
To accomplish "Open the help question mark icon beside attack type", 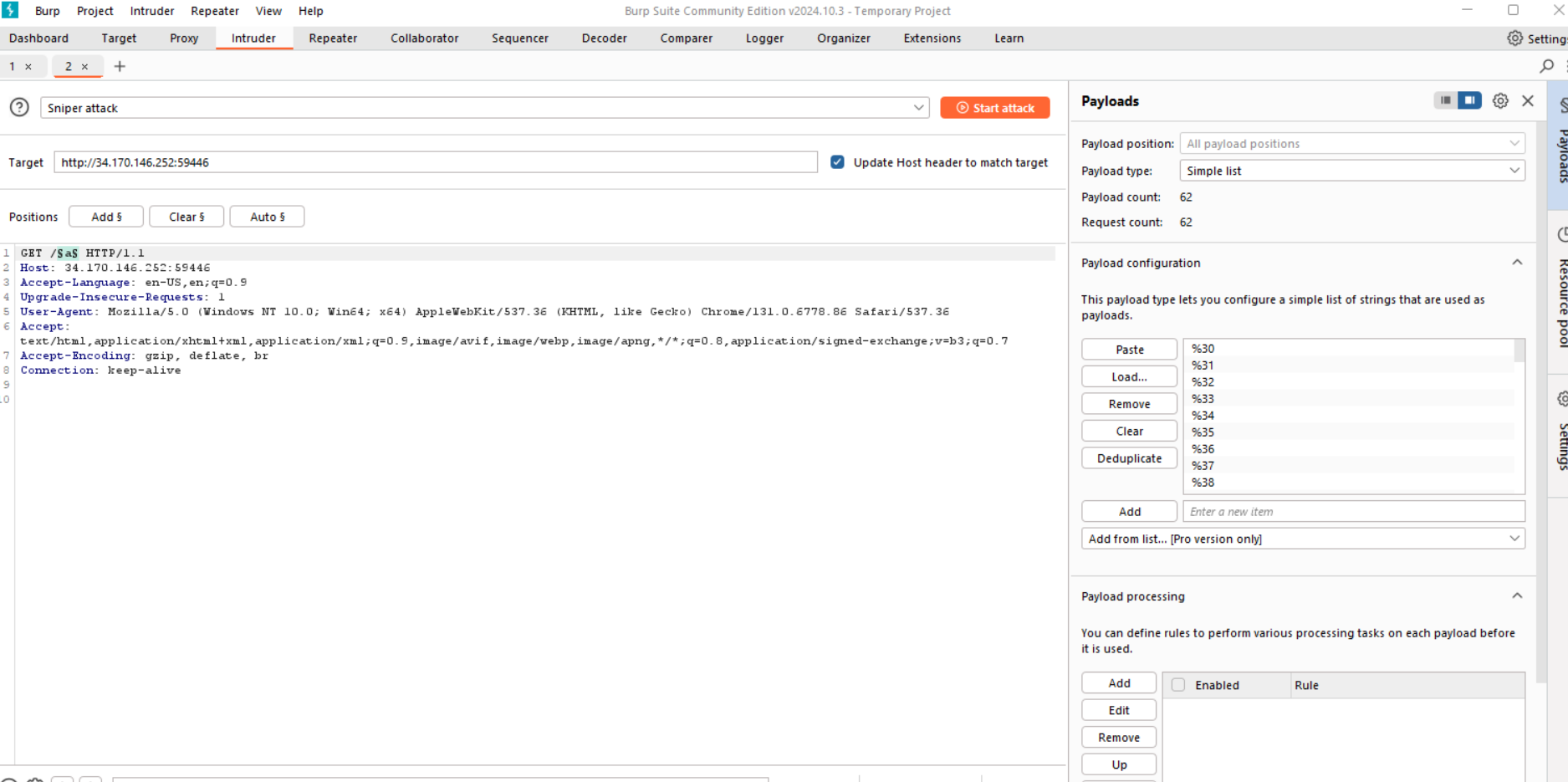I will point(19,107).
